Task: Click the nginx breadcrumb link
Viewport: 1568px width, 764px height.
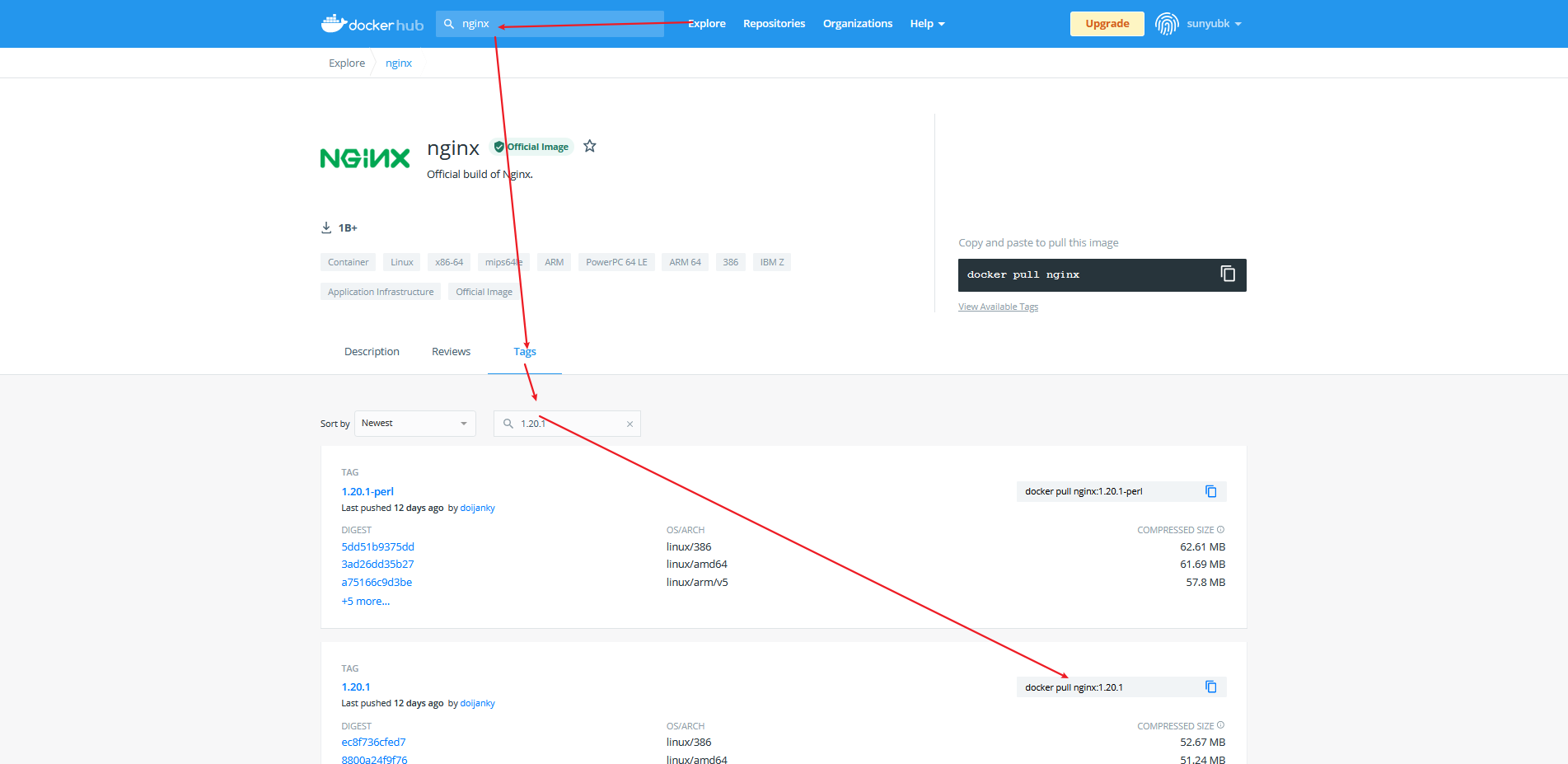Action: pos(399,63)
